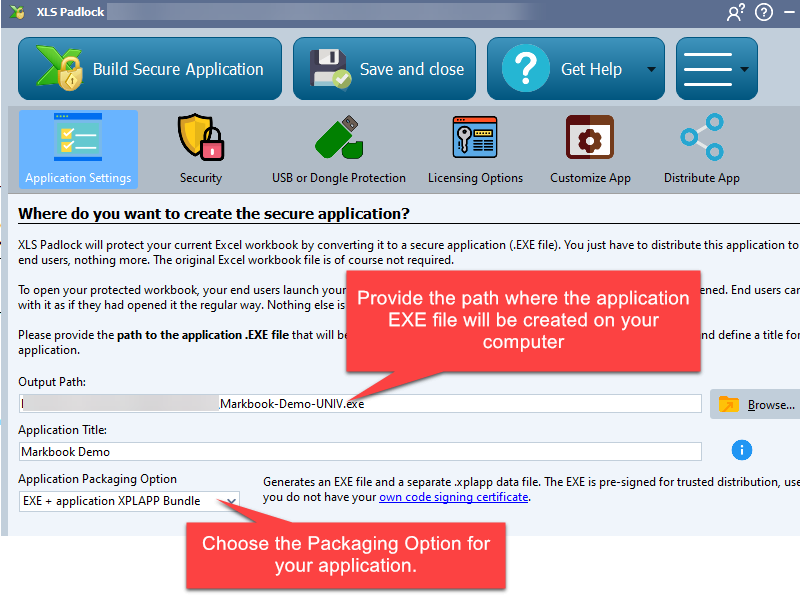Screen dimensions: 800x597
Task: Click the question mark help icon in title bar
Action: pyautogui.click(x=764, y=12)
